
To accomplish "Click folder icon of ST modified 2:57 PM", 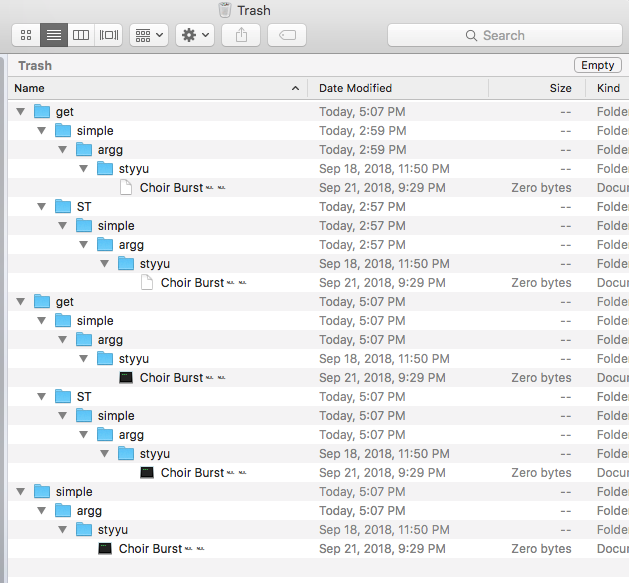I will click(63, 206).
